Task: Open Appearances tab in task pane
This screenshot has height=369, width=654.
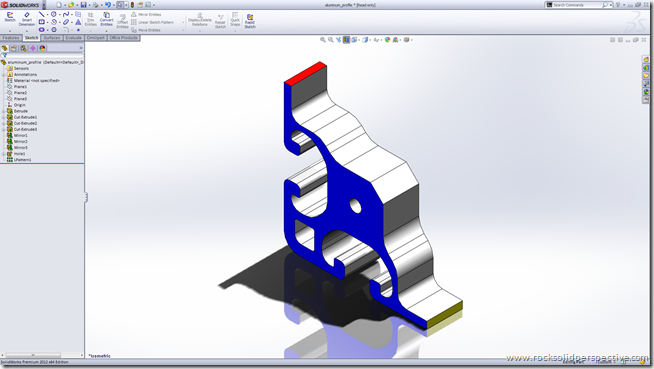Action: (x=646, y=92)
